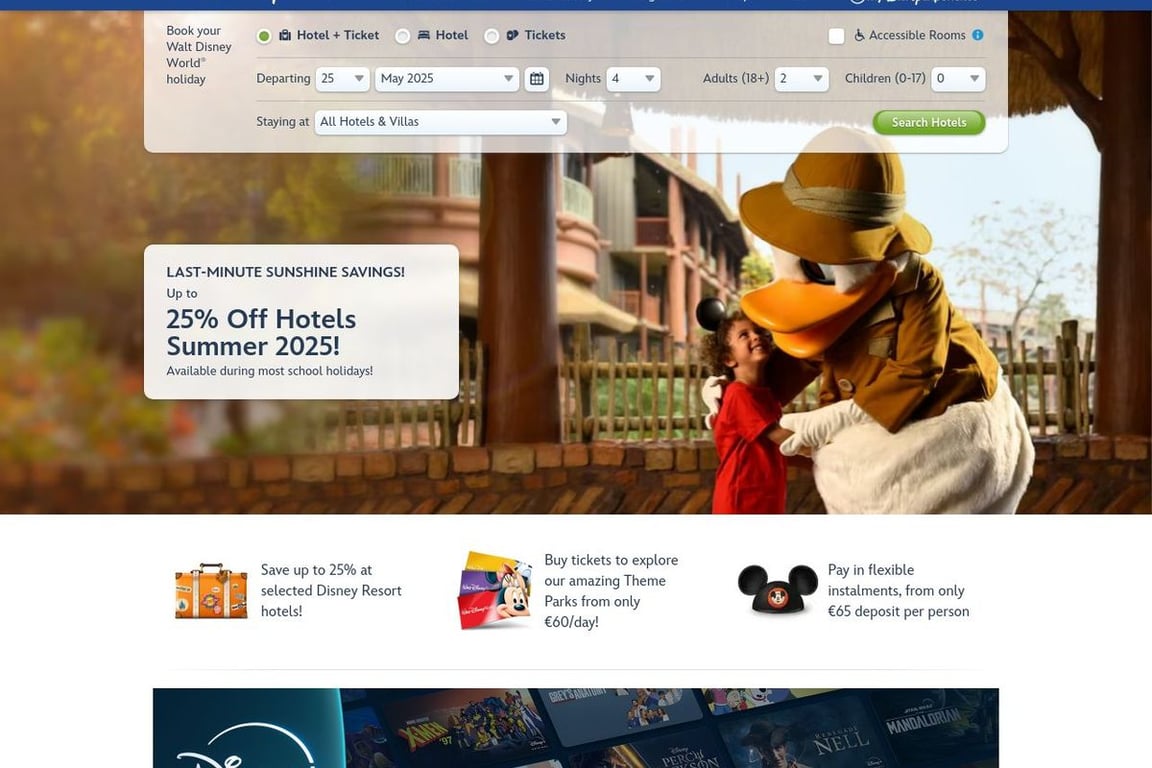
Task: Click the Accessible Rooms info icon
Action: coord(978,35)
